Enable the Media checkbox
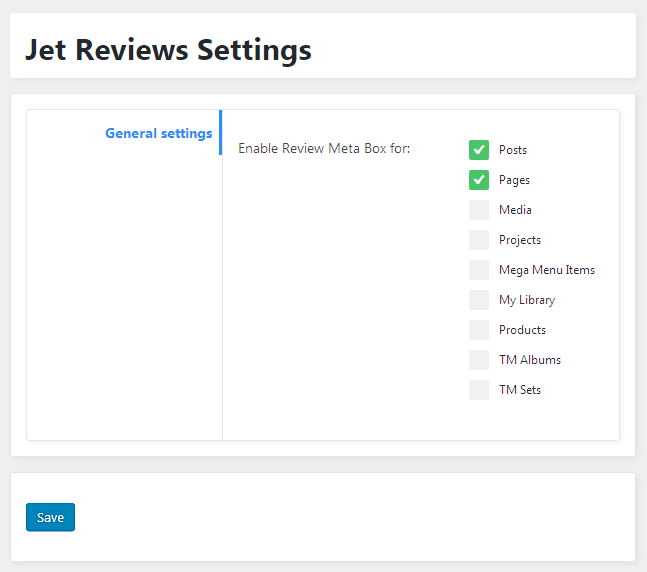Screen dimensions: 647x572 tap(479, 210)
